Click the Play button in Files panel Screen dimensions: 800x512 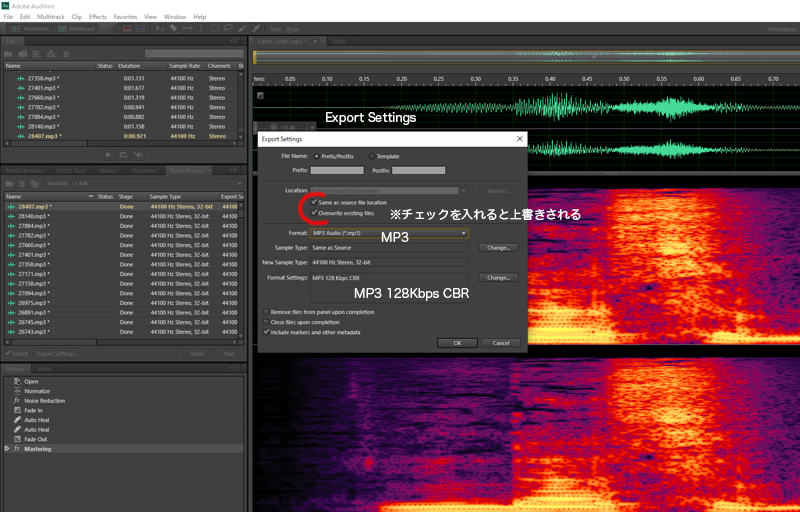pyautogui.click(x=108, y=155)
